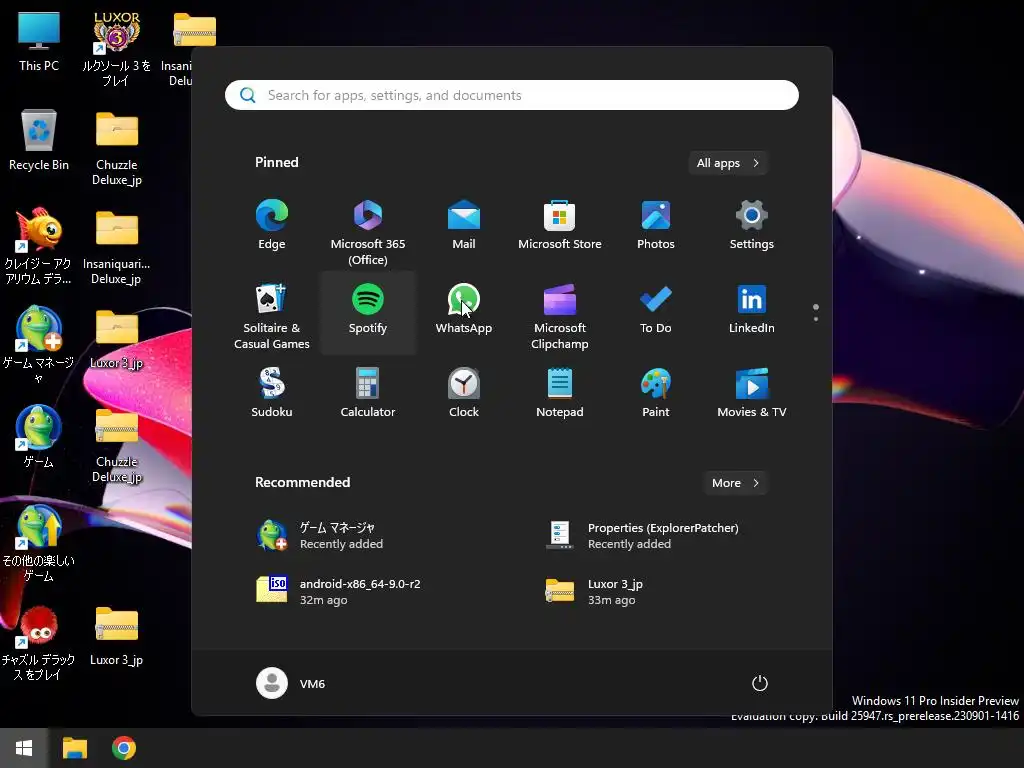Image resolution: width=1024 pixels, height=768 pixels.
Task: Select Chuzzle Deluxe_jp folder on desktop
Action: (116, 148)
